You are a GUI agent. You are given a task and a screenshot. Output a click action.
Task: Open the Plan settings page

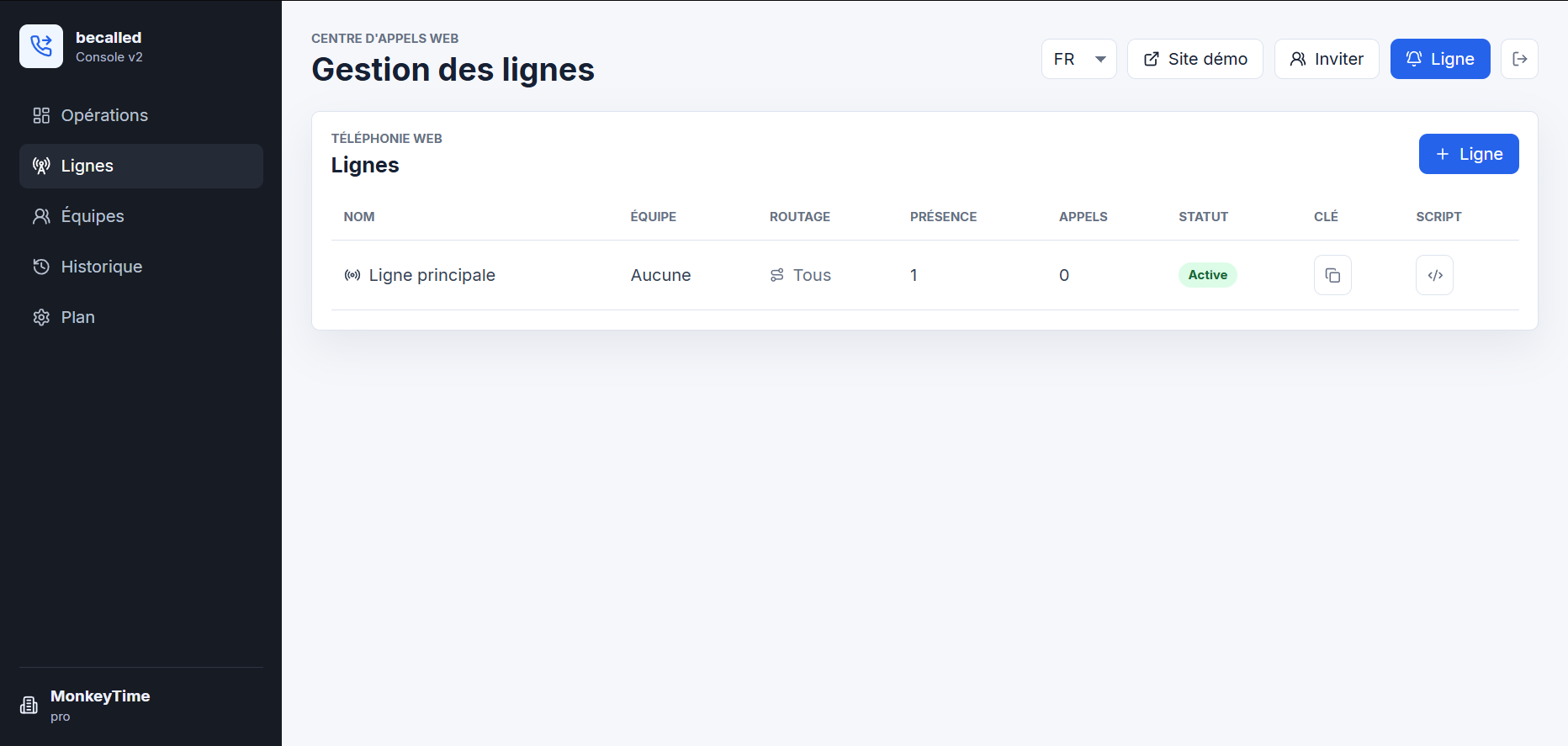click(141, 317)
